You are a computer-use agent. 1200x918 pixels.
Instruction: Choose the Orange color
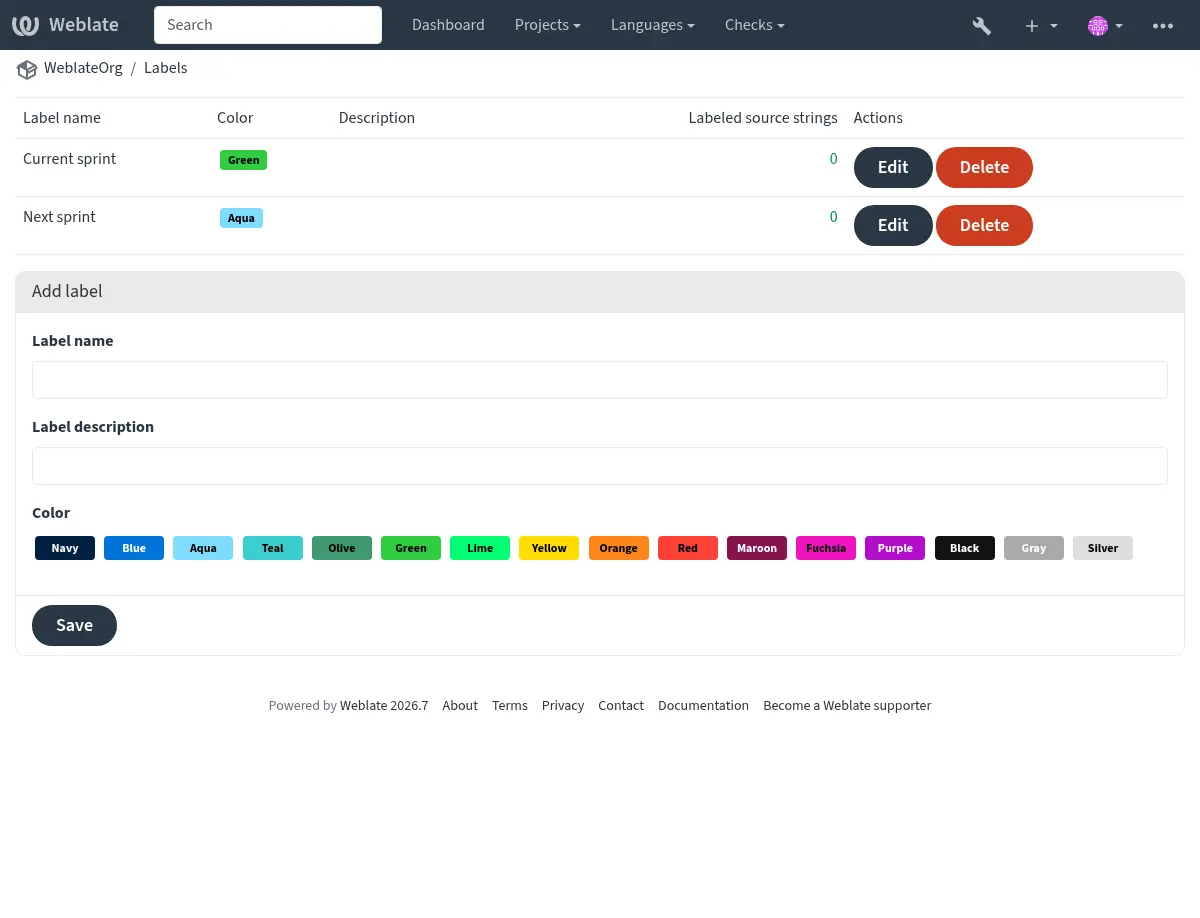[x=619, y=548]
